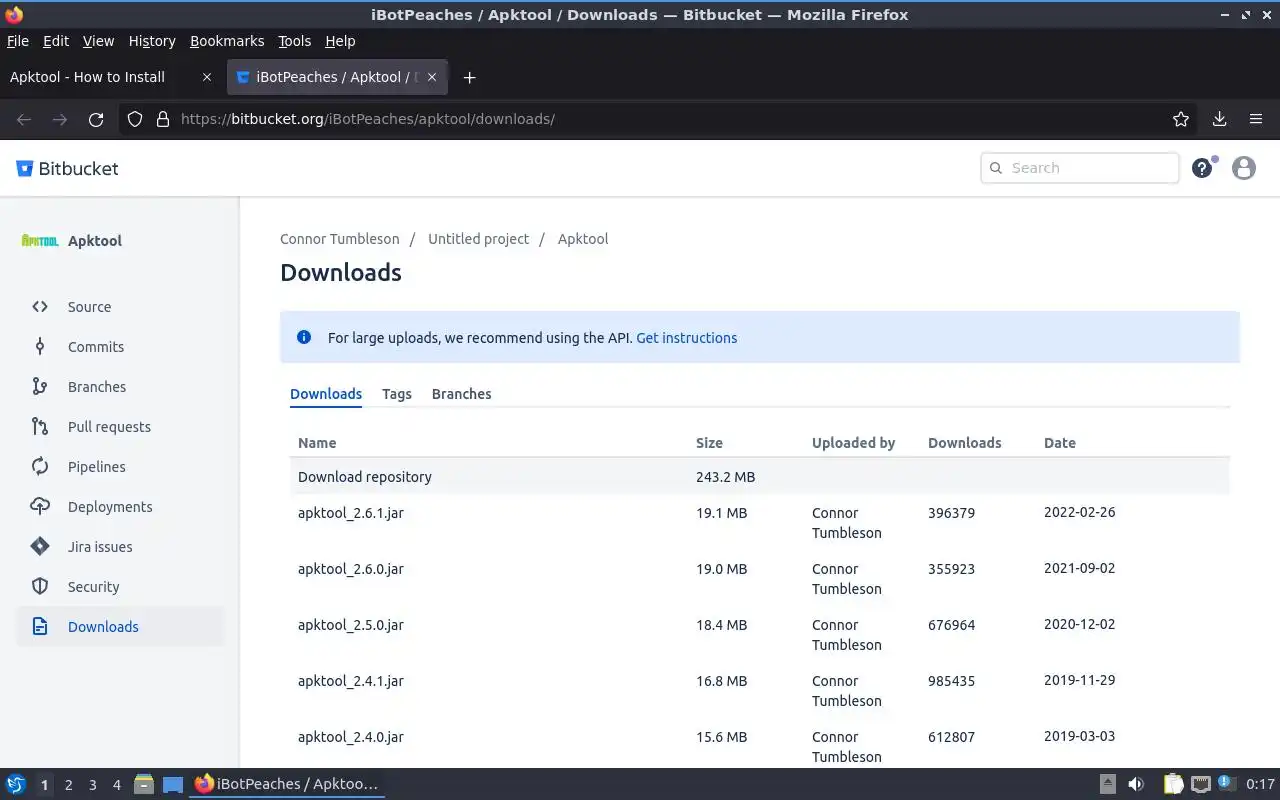1280x800 pixels.
Task: Click the Bitbucket Search field
Action: click(x=1080, y=168)
